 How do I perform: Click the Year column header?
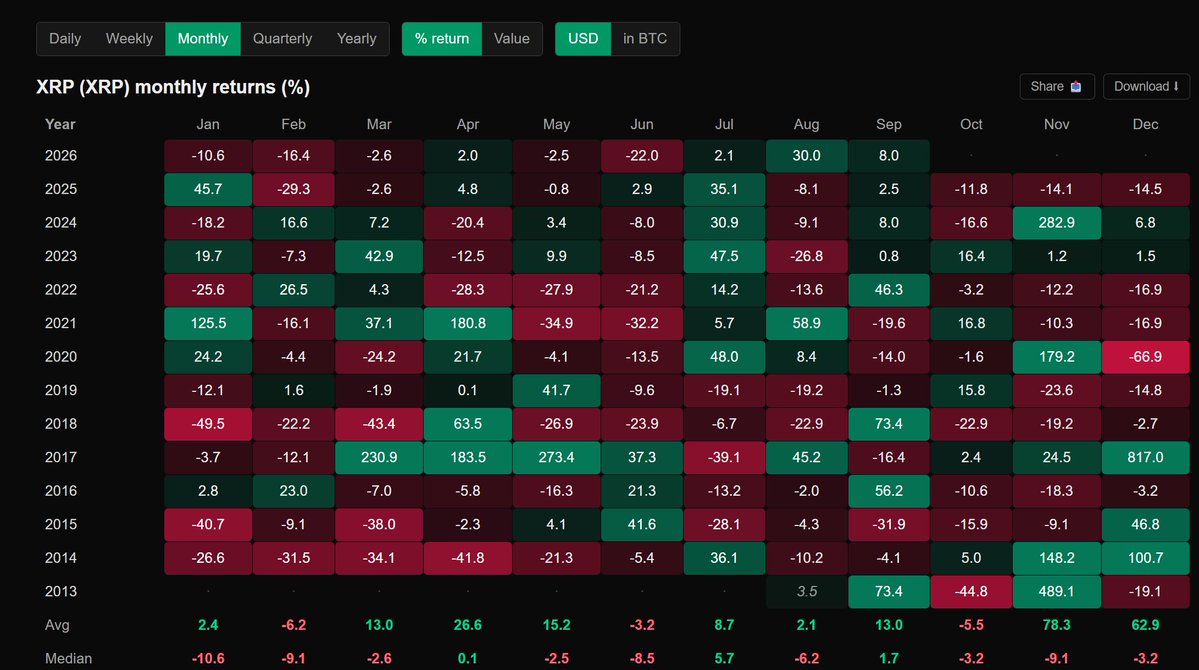tap(60, 124)
